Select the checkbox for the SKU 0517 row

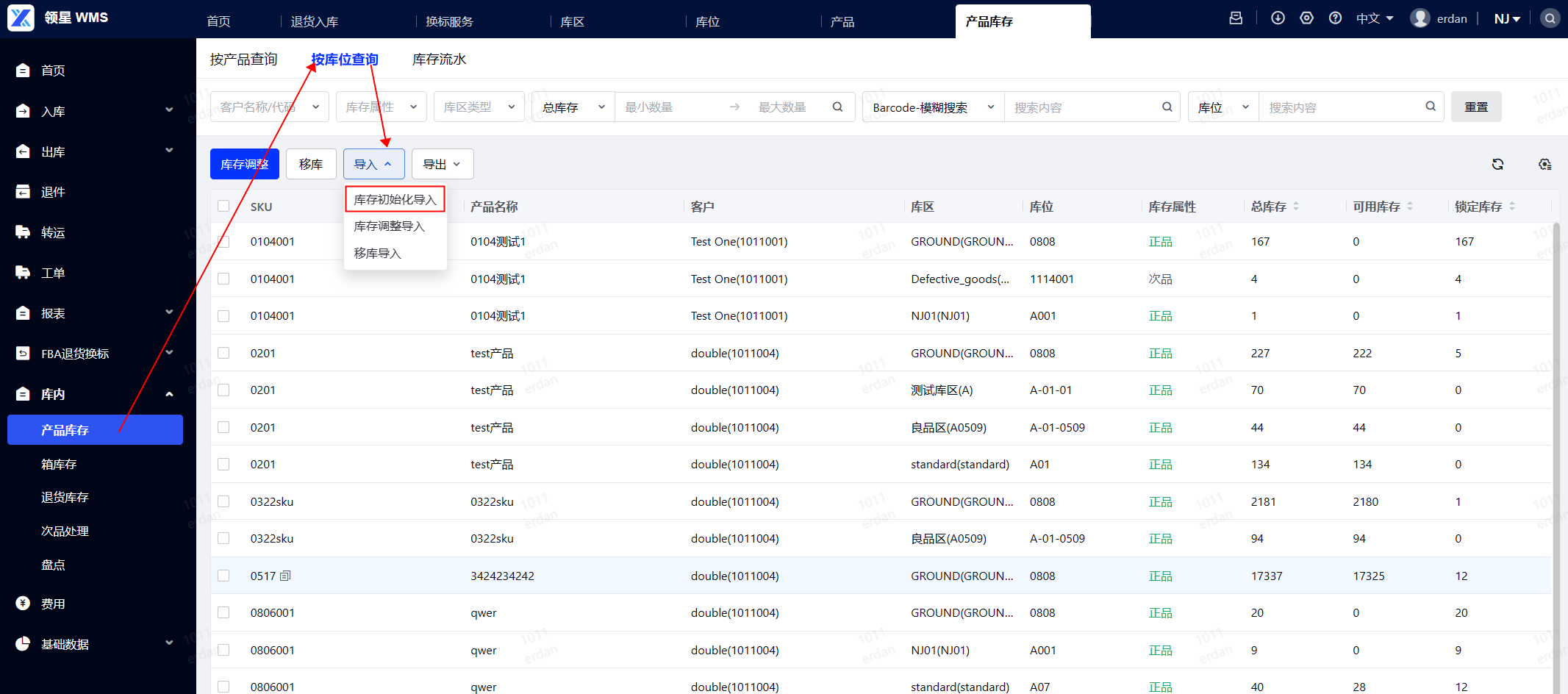(223, 576)
